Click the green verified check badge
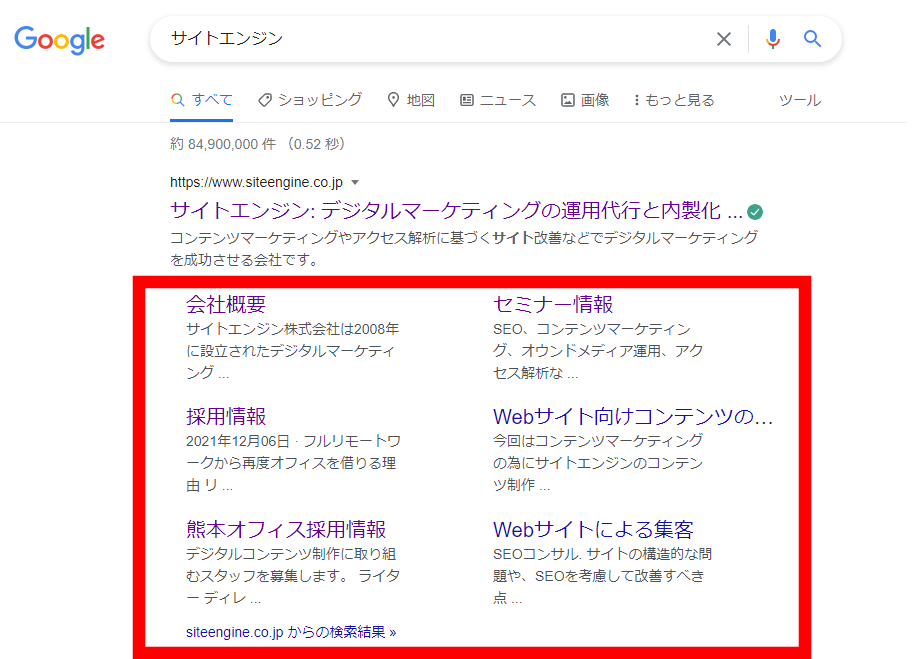Screen dimensions: 918x659 [x=755, y=212]
